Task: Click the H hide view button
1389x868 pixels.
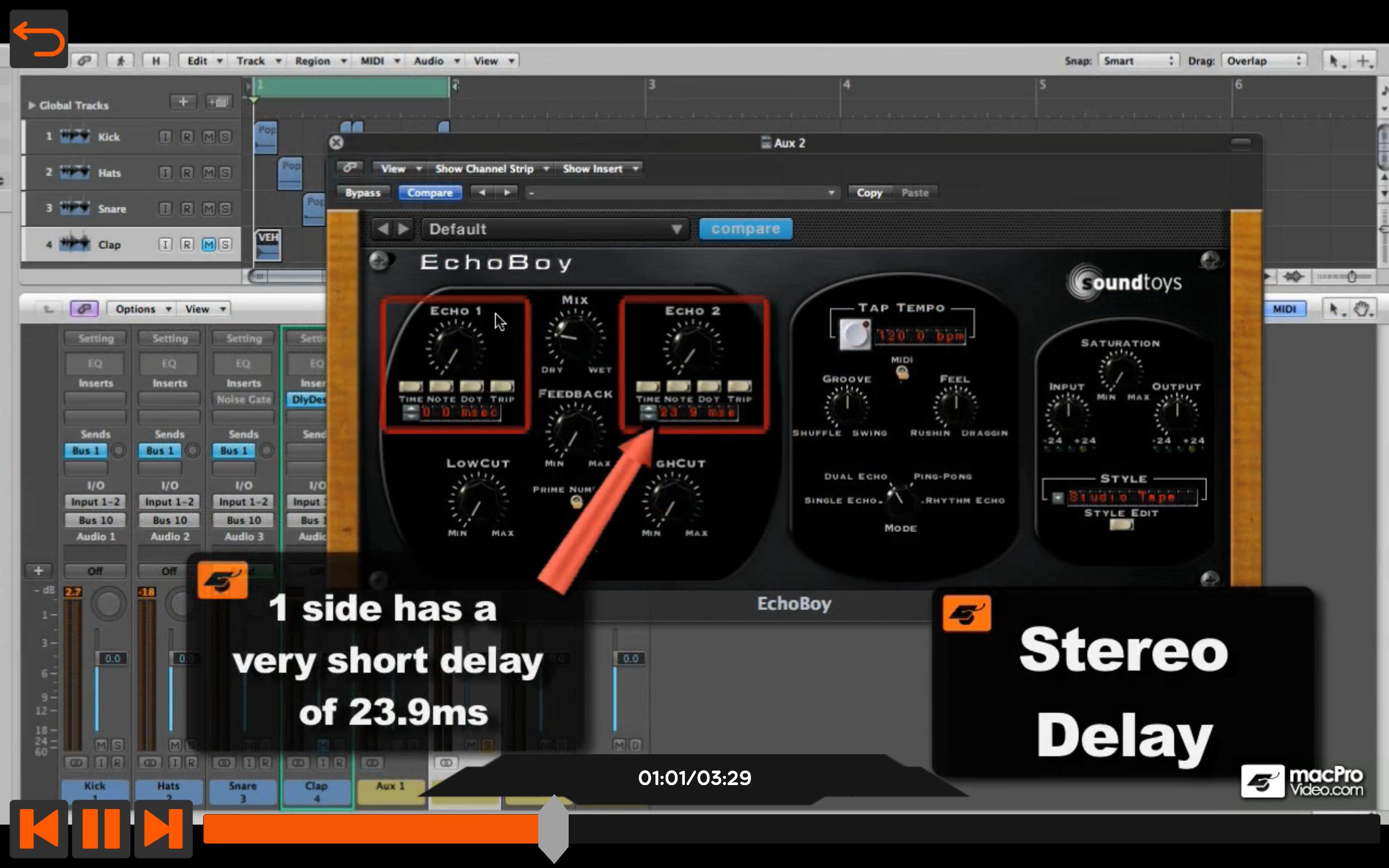Action: tap(156, 60)
